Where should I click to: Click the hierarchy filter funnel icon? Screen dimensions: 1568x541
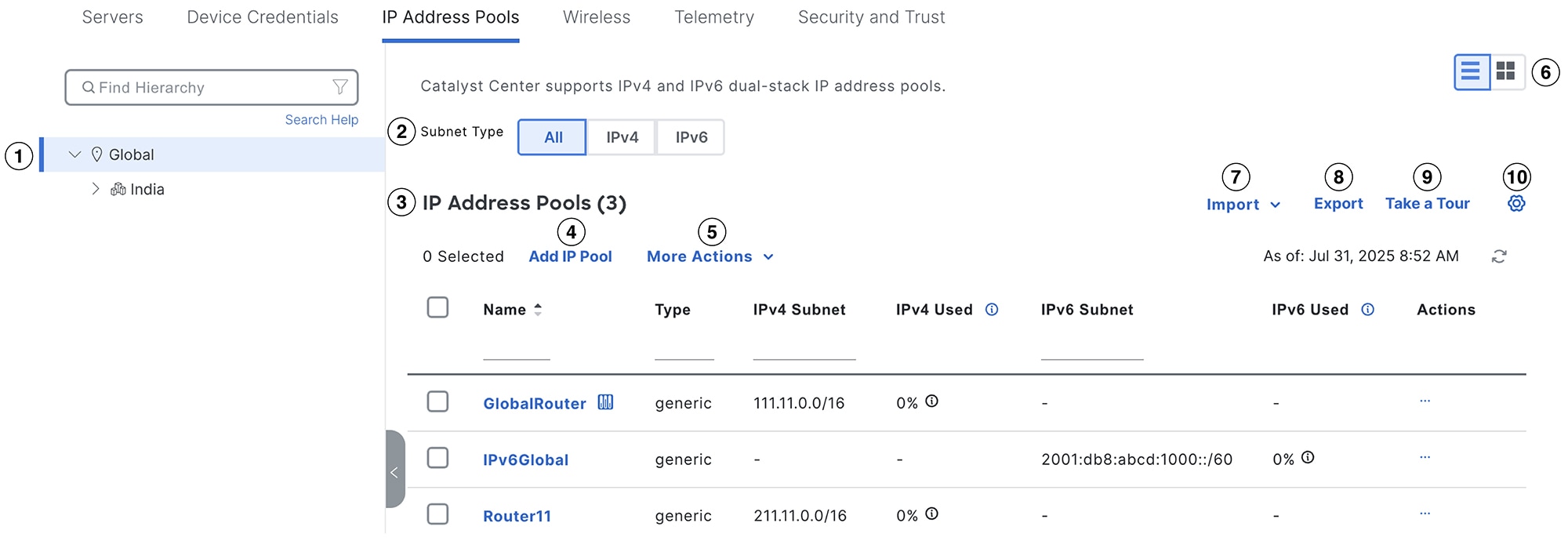(340, 87)
